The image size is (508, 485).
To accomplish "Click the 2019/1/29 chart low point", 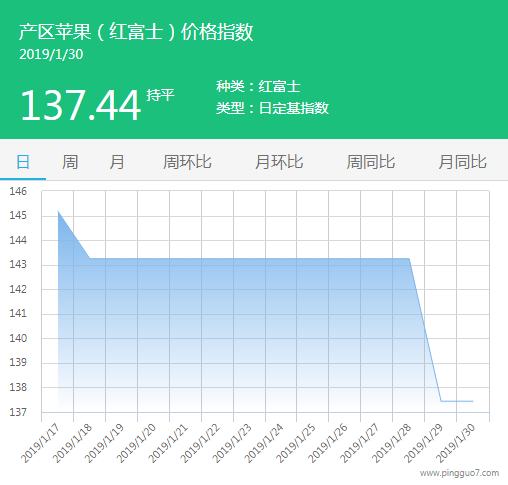I will pyautogui.click(x=441, y=401).
